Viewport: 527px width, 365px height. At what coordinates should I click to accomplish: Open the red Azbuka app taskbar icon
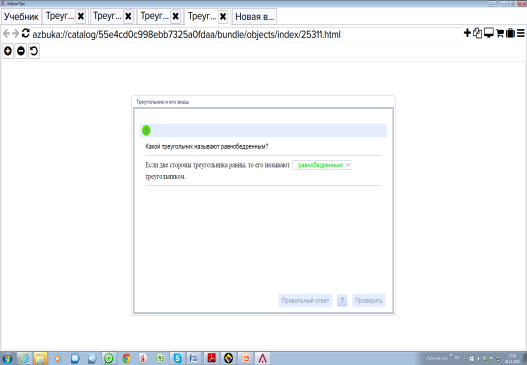click(262, 359)
